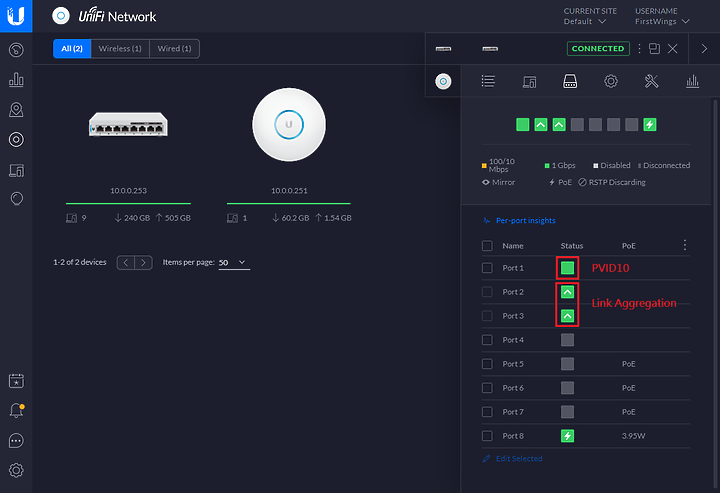Open the Per-port insights link

click(x=525, y=220)
